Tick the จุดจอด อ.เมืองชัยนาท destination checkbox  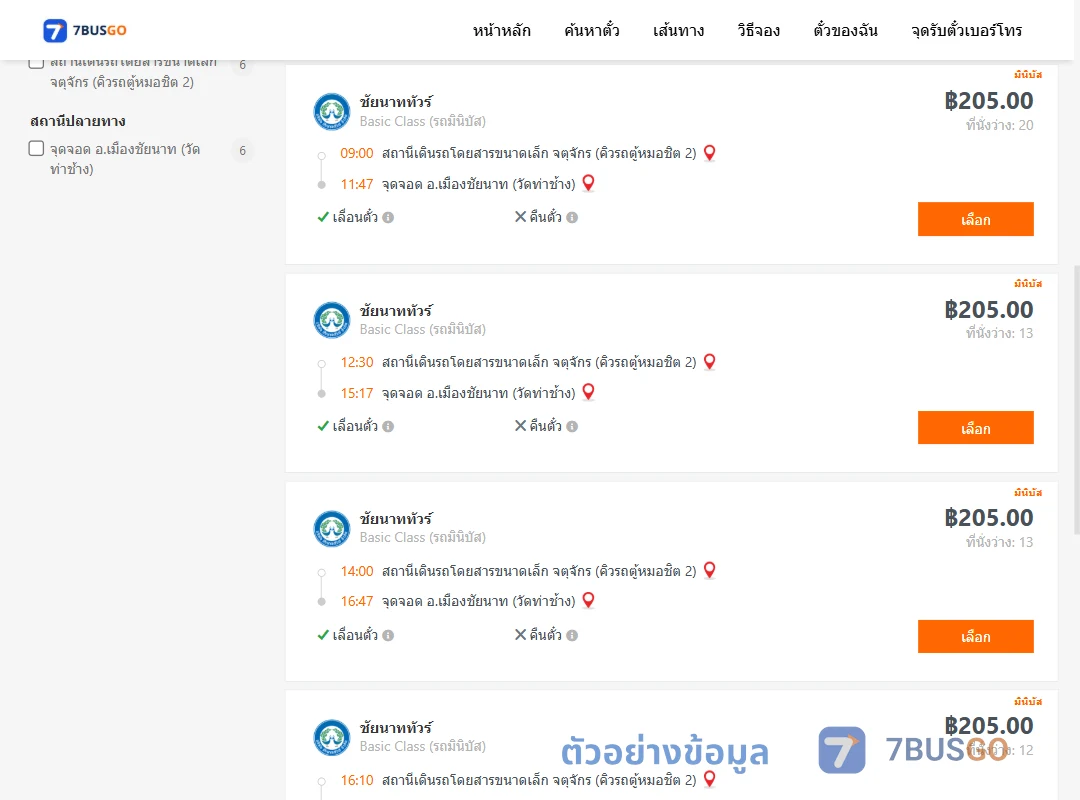pos(37,148)
